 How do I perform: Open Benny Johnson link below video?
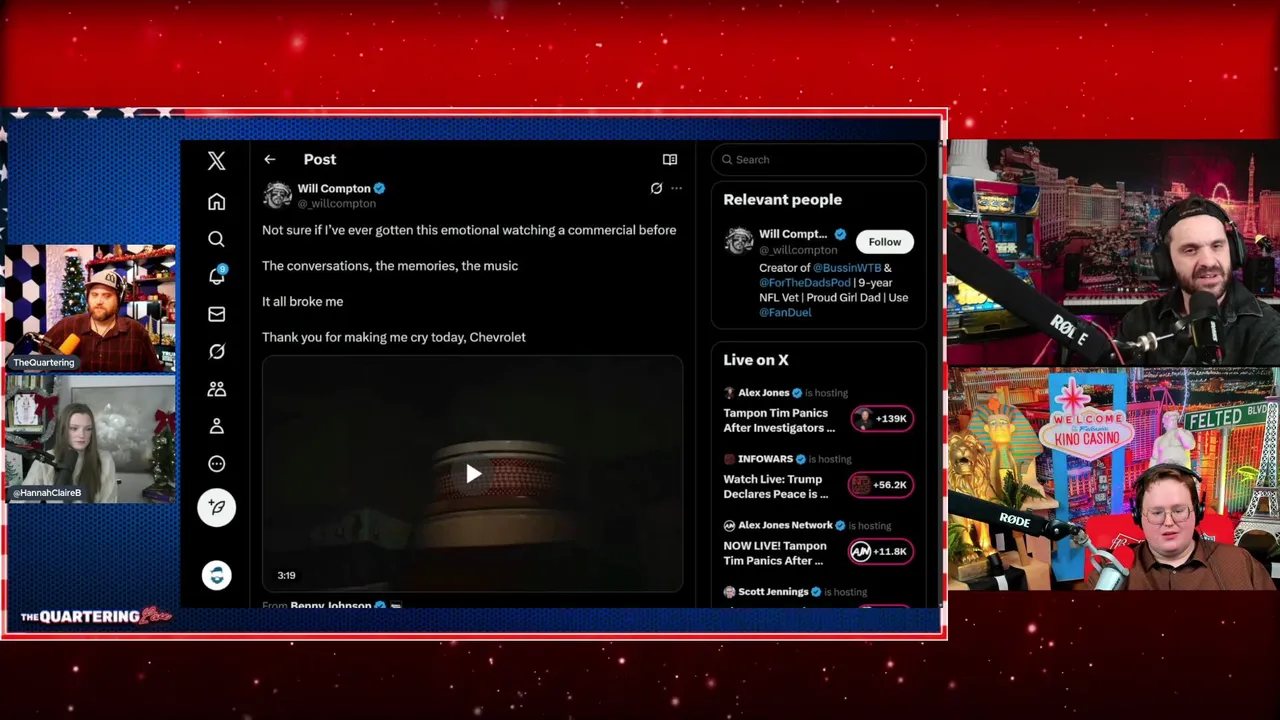[331, 605]
